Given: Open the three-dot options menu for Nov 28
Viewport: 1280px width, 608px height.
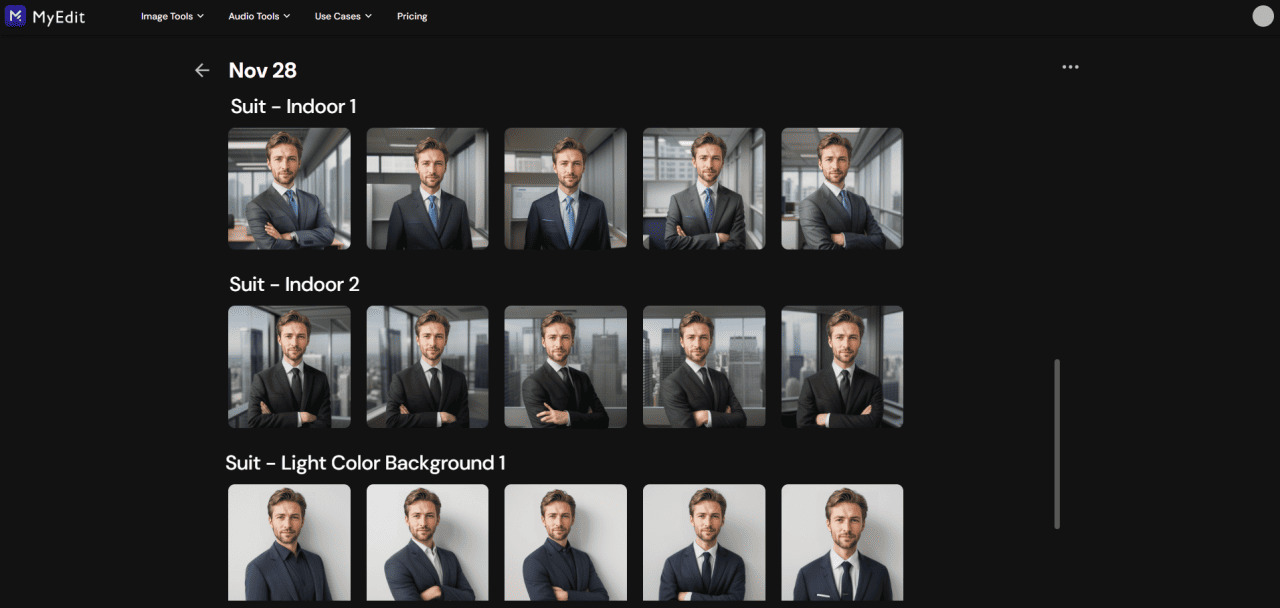Looking at the screenshot, I should [1070, 66].
